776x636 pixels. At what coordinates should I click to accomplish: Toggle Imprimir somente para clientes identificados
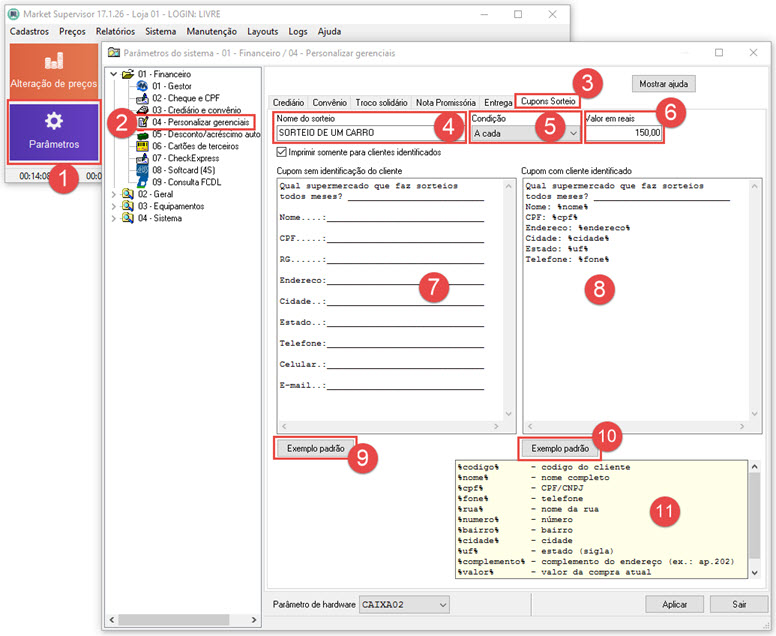point(282,152)
